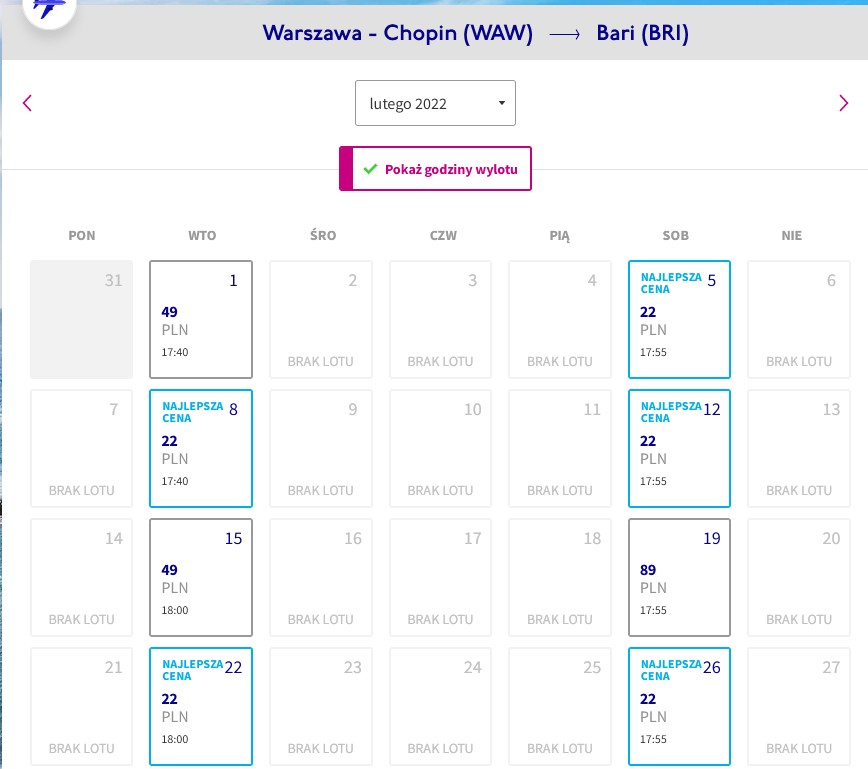Click the unavailable February 20 cell
Viewport: 868px width, 769px height.
click(799, 577)
